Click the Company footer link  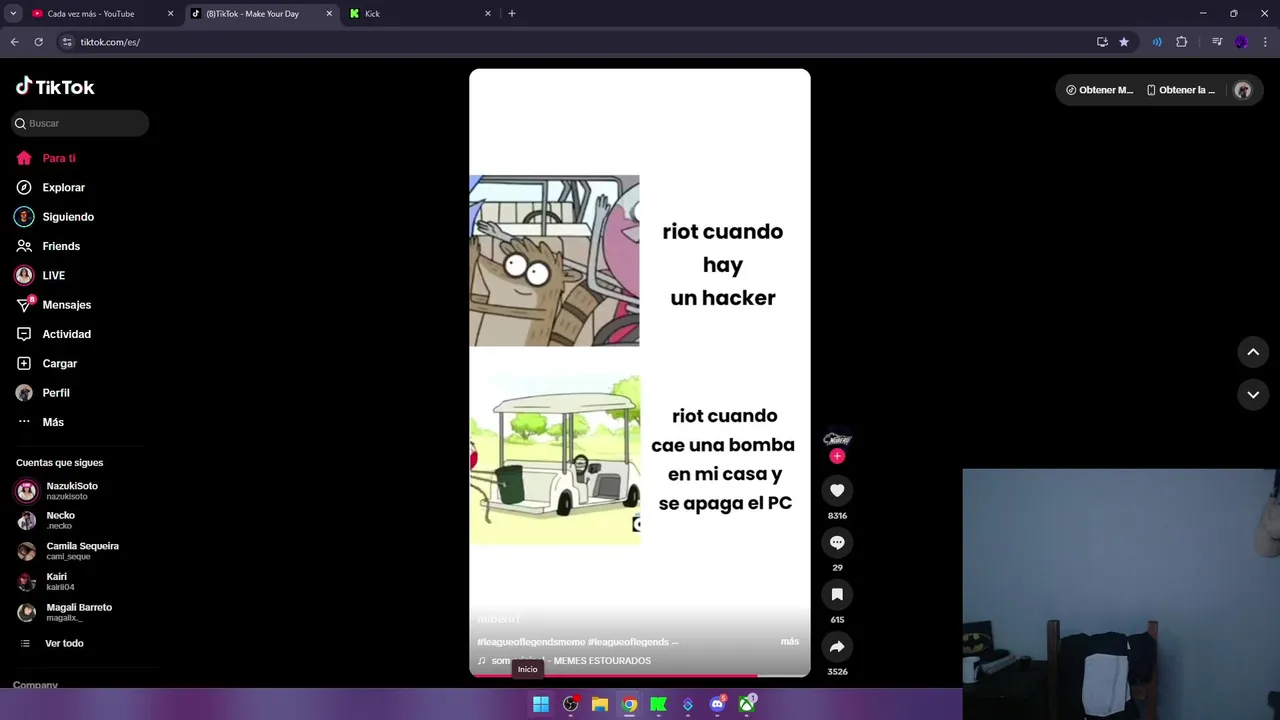pos(35,685)
